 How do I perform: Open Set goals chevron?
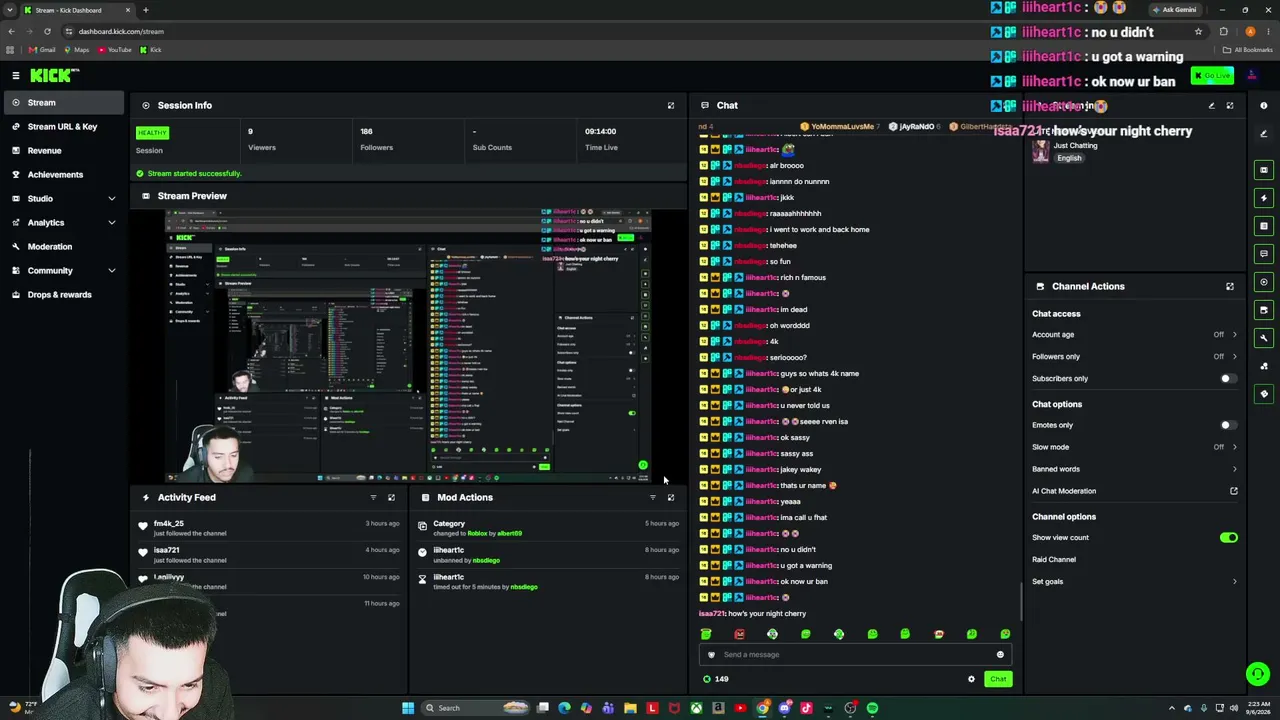click(1234, 582)
